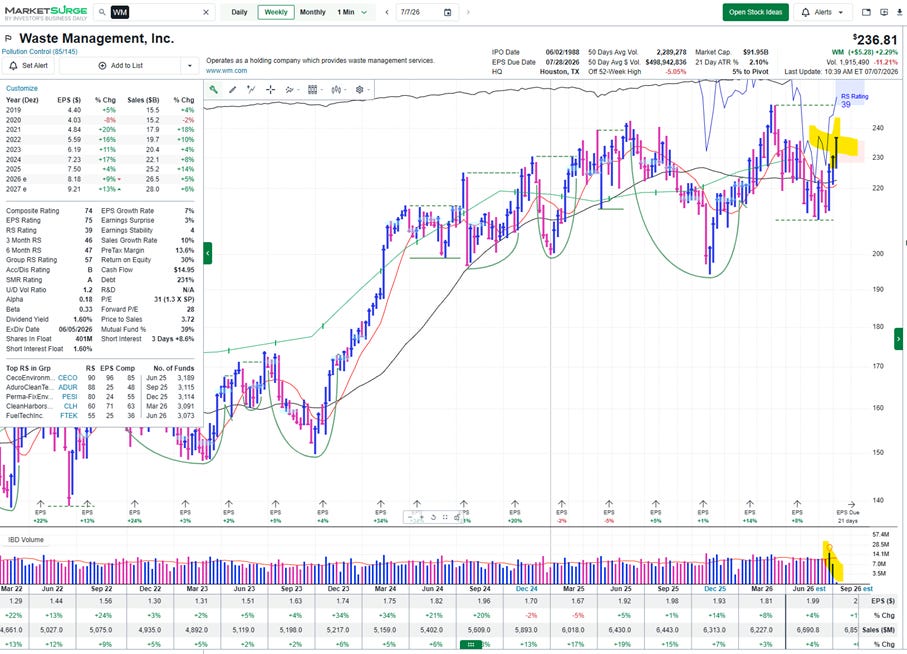Click the $236.81 price
Viewport: 907px width, 654px height.
pos(875,39)
